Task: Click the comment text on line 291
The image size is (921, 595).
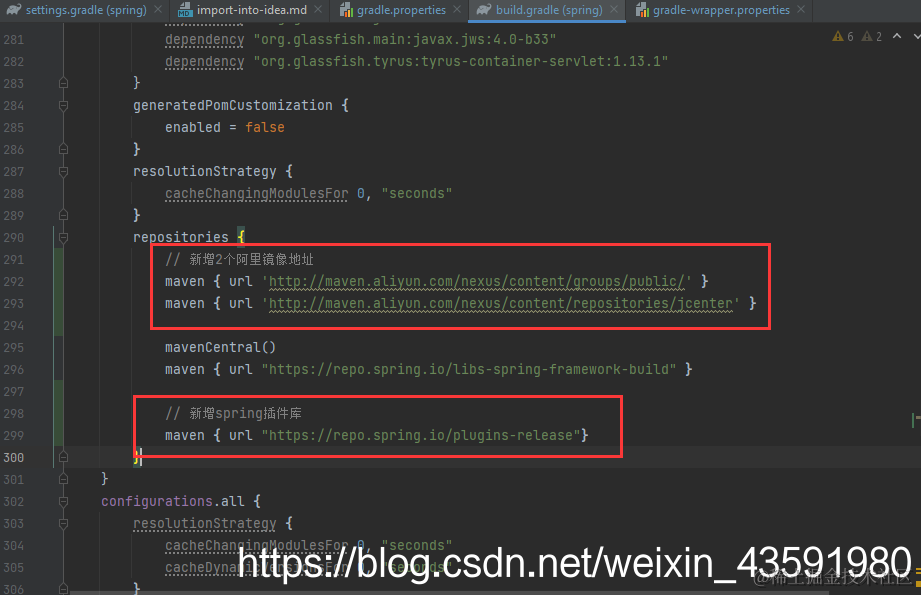Action: (240, 260)
